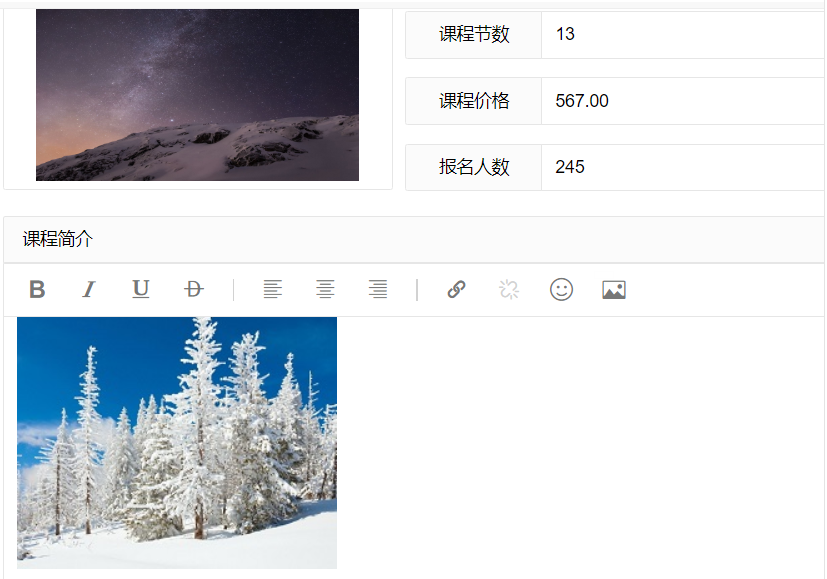Edit the 课程节数 field showing 13

[x=683, y=34]
